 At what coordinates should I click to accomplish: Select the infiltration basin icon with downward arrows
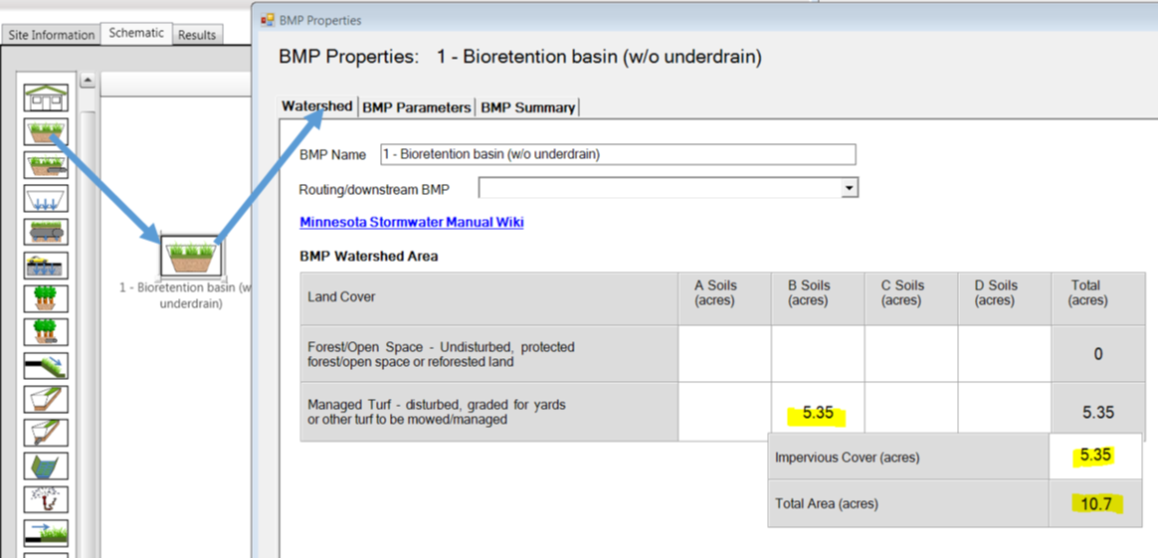point(46,197)
